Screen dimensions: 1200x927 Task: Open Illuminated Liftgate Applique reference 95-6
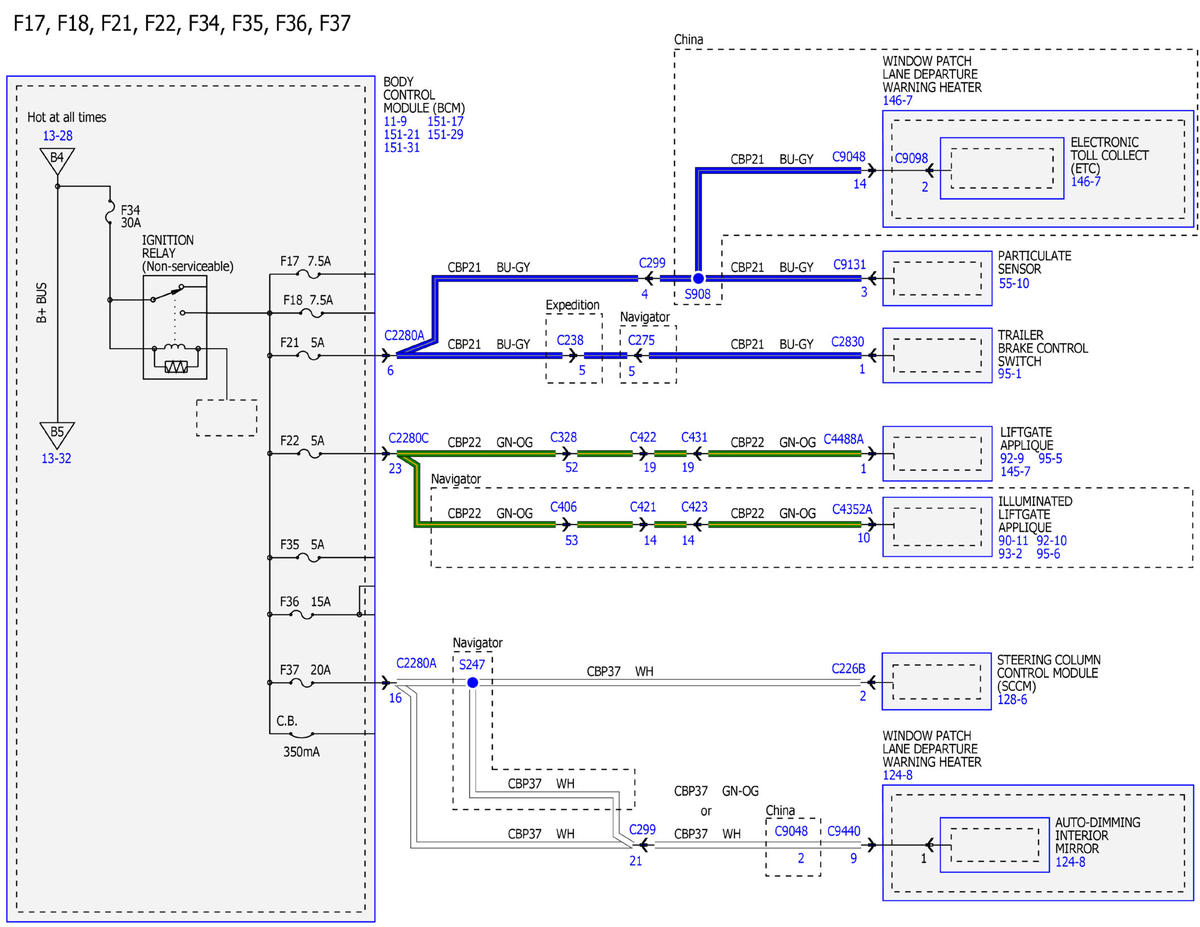pos(1049,553)
